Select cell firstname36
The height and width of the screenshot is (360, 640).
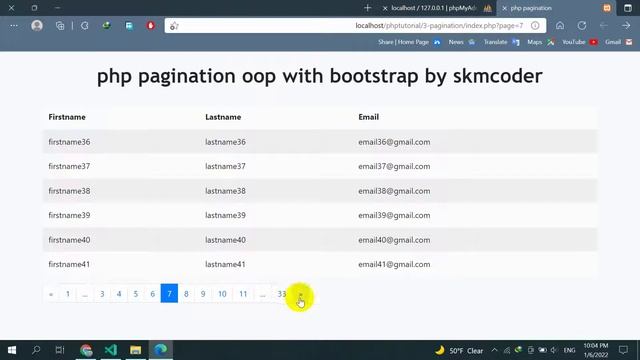coord(69,142)
